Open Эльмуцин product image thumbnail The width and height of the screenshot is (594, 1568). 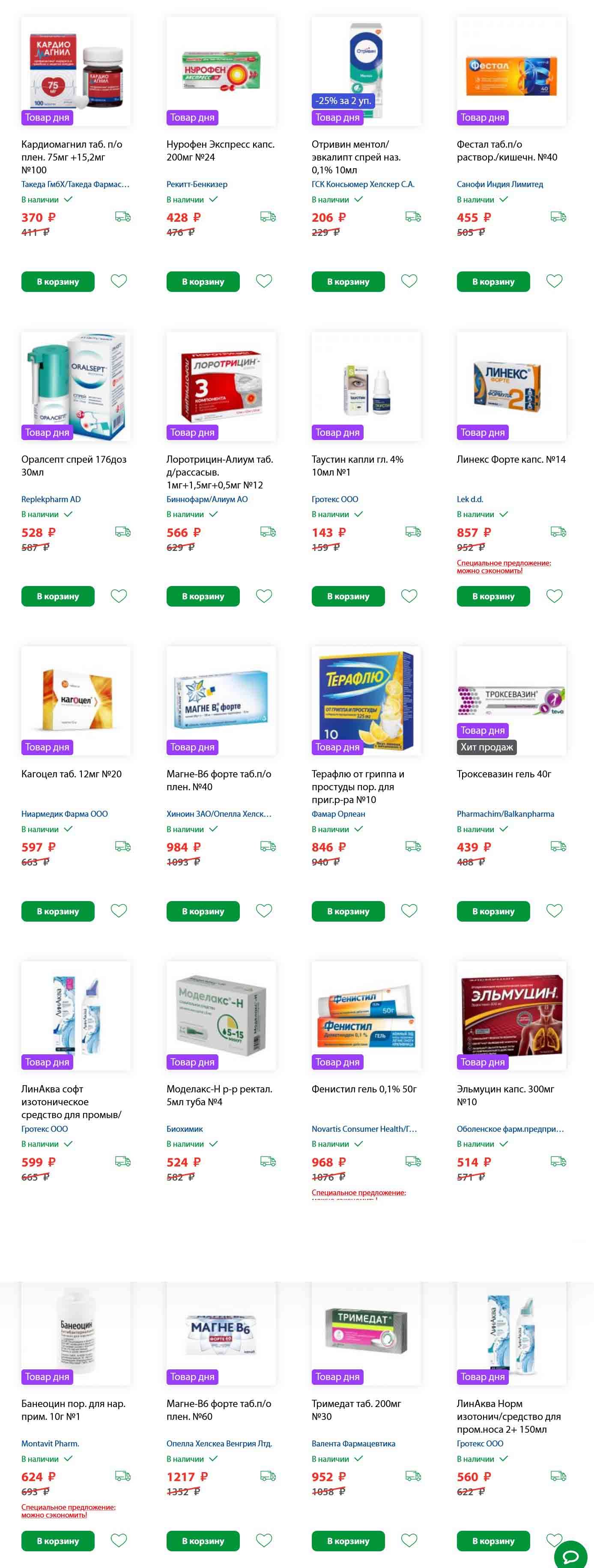[512, 1016]
